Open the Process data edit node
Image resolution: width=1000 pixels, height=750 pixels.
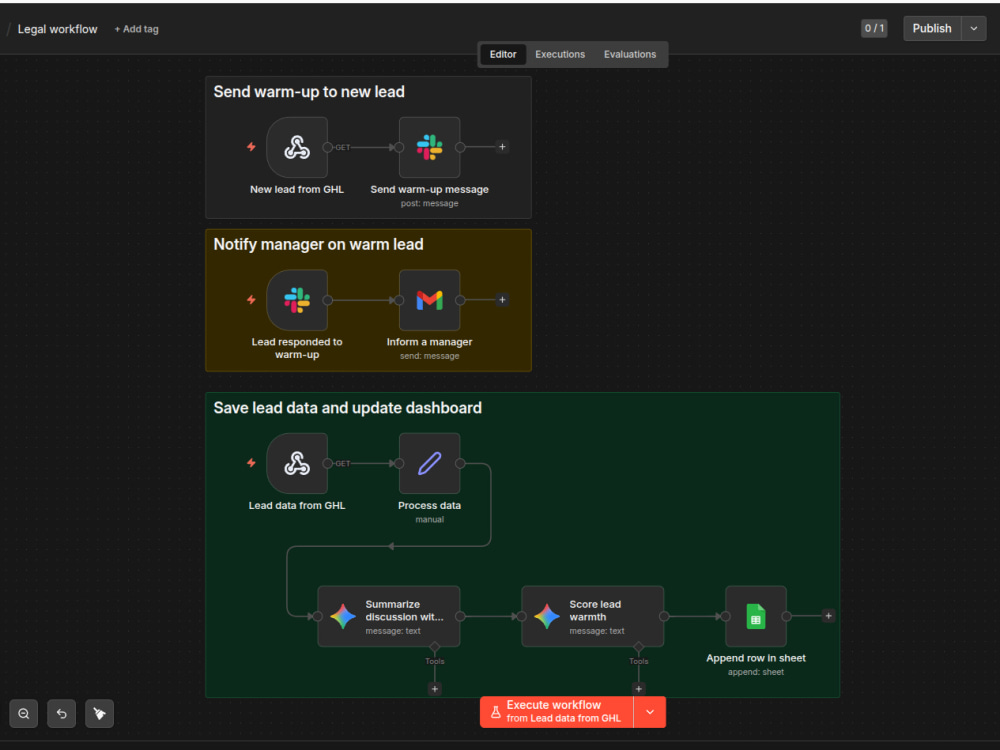point(429,464)
